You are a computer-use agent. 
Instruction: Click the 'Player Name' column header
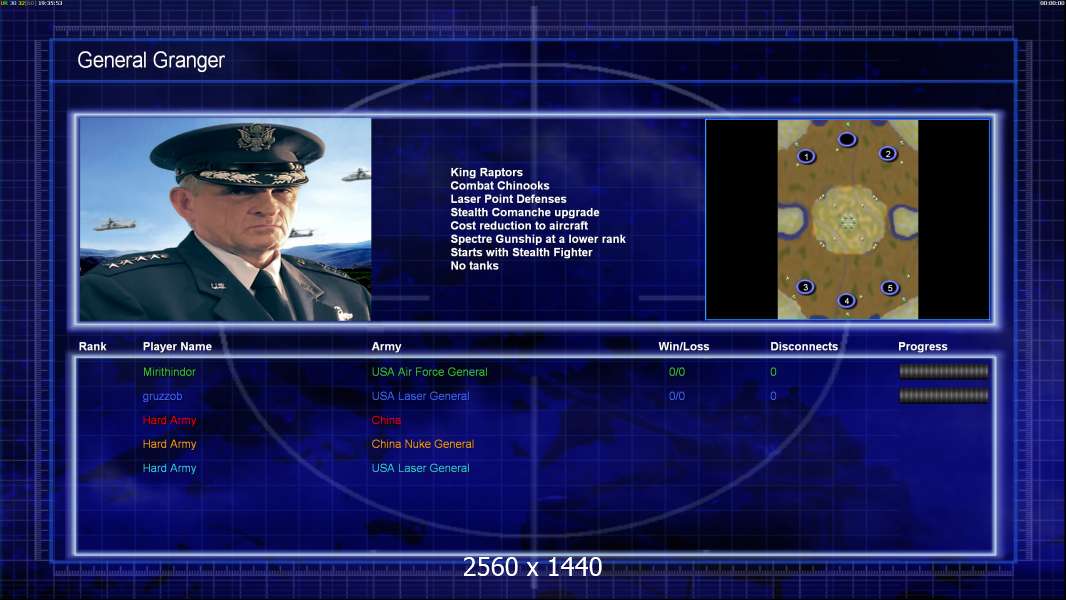point(177,347)
